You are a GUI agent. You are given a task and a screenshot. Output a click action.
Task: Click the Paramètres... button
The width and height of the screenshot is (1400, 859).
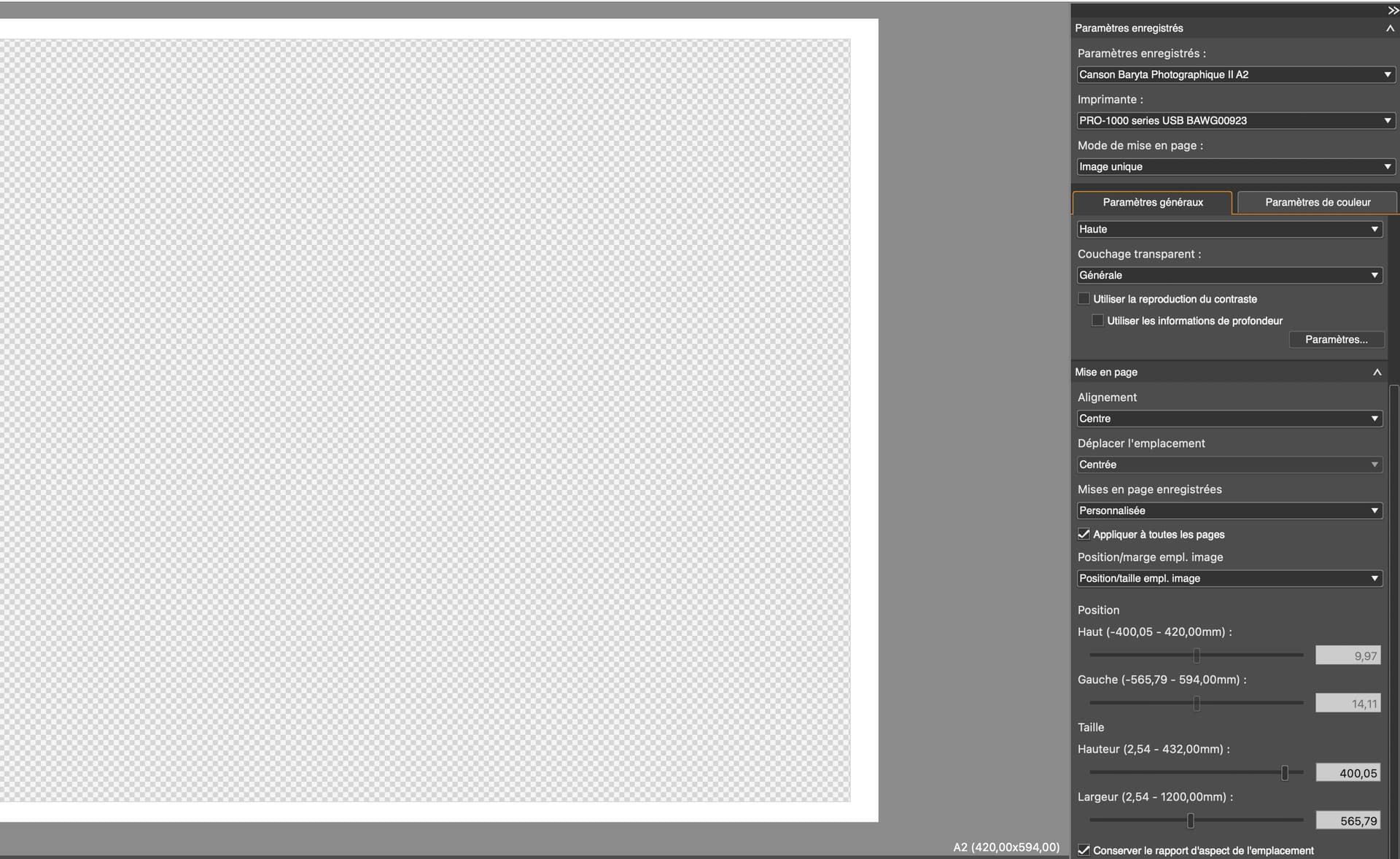coord(1336,340)
